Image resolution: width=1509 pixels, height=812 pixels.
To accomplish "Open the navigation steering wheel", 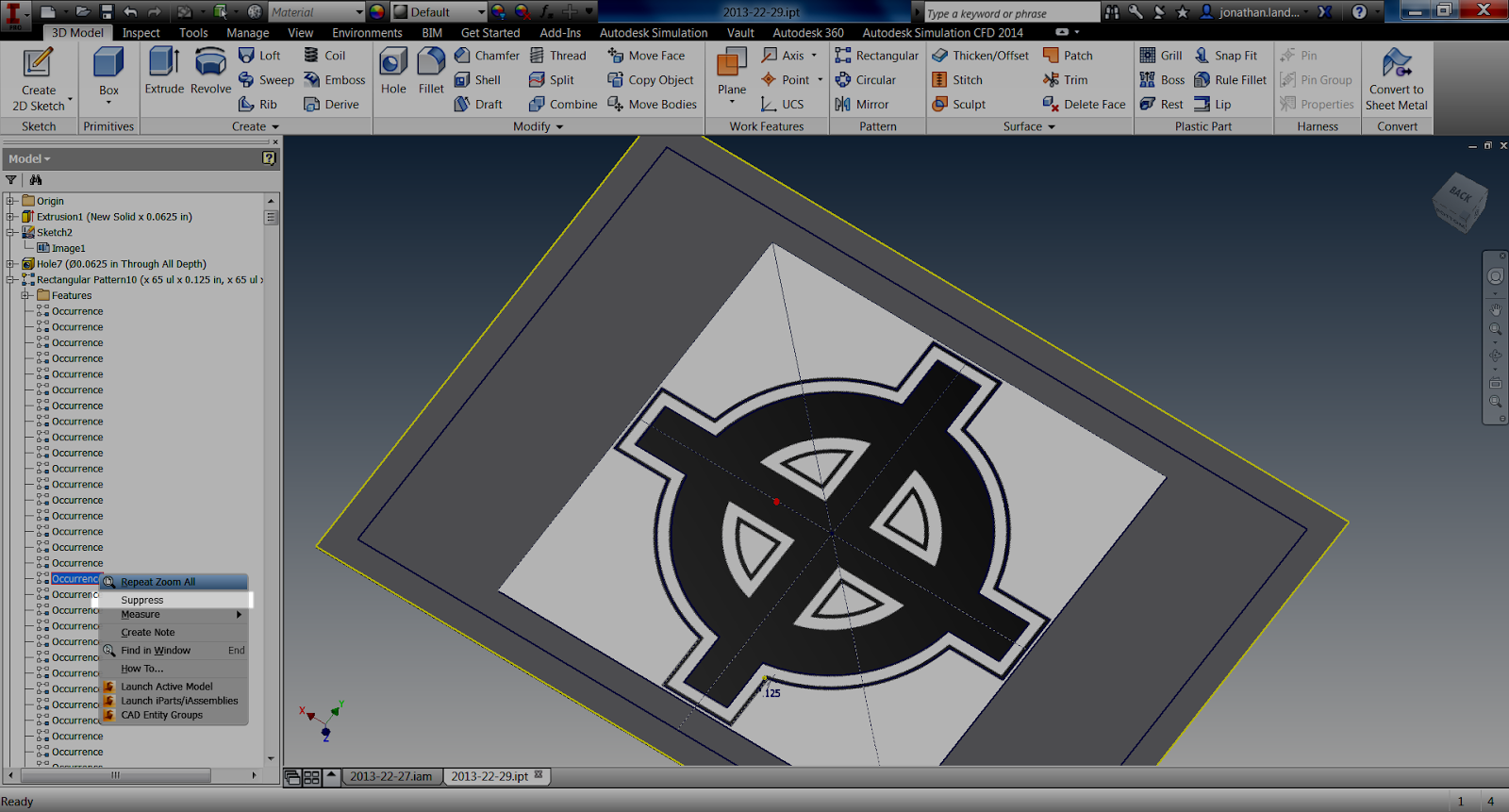I will pyautogui.click(x=1496, y=276).
